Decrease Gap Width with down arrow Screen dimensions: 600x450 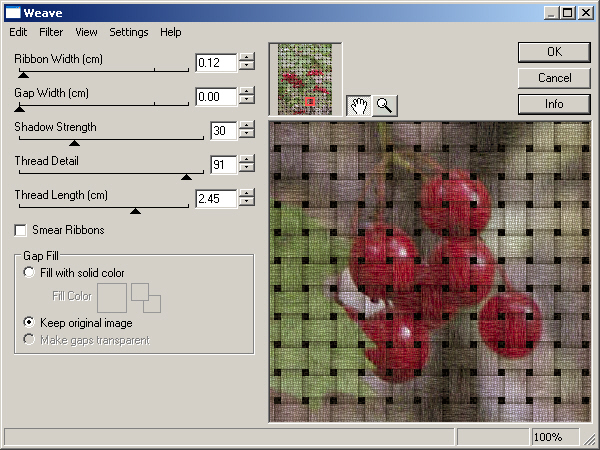point(247,101)
